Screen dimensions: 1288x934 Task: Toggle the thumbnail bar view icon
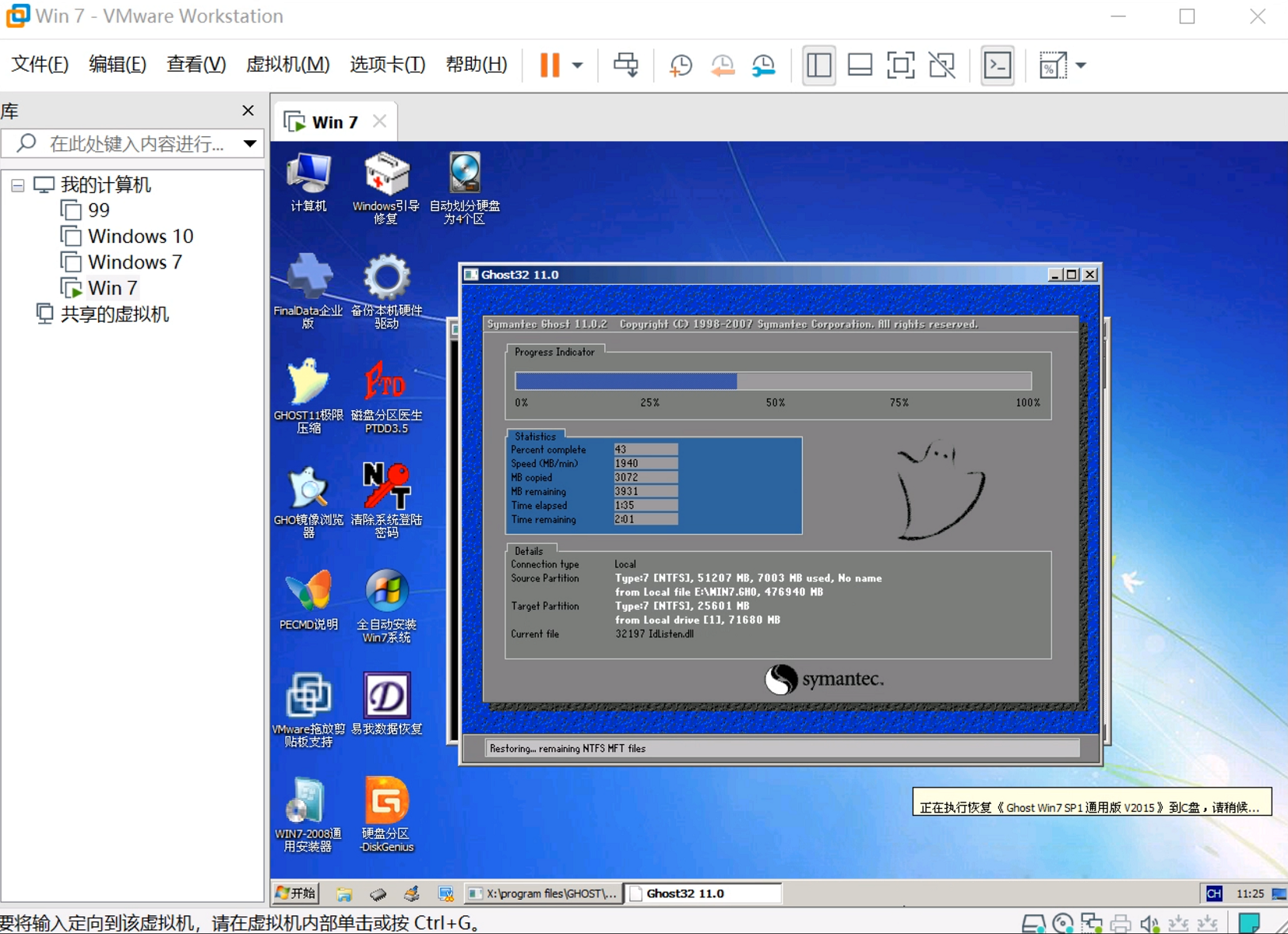860,65
